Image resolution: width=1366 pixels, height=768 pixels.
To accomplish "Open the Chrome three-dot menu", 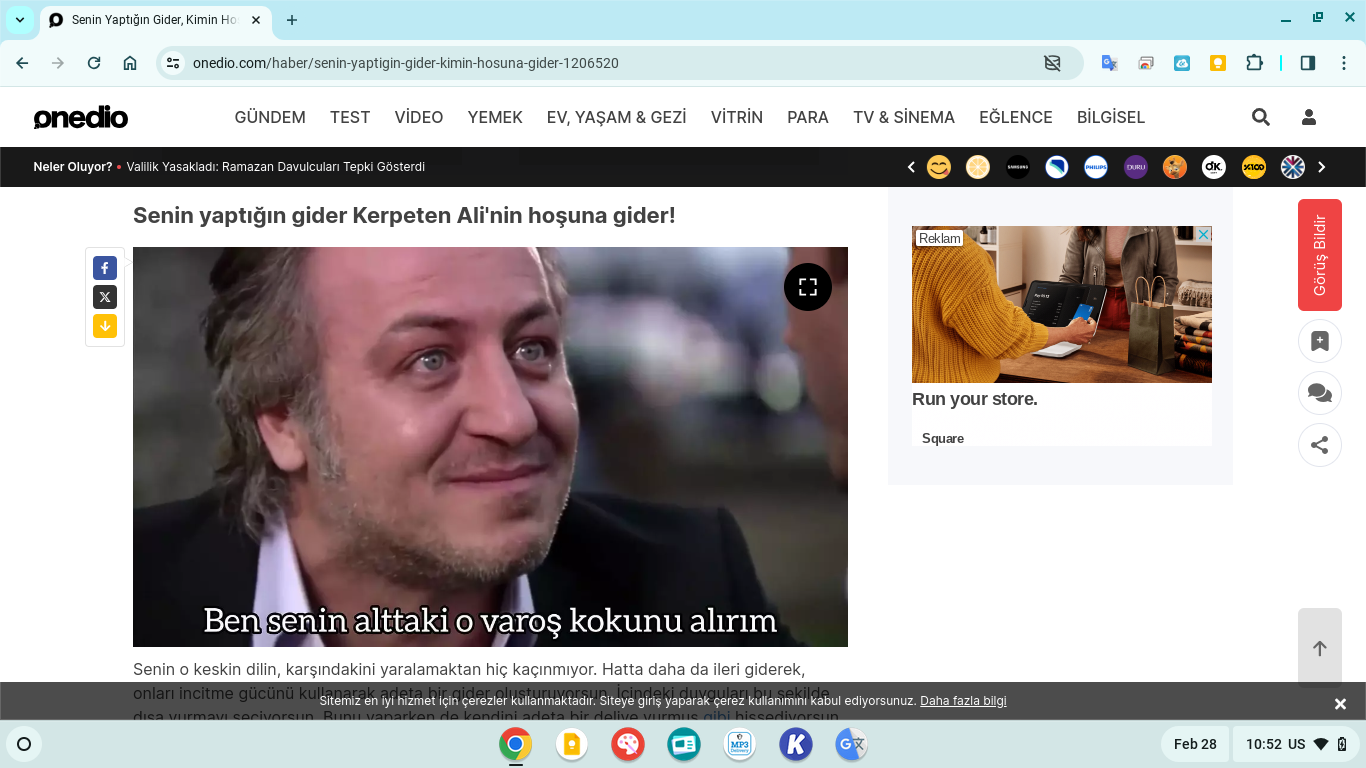I will (1344, 63).
